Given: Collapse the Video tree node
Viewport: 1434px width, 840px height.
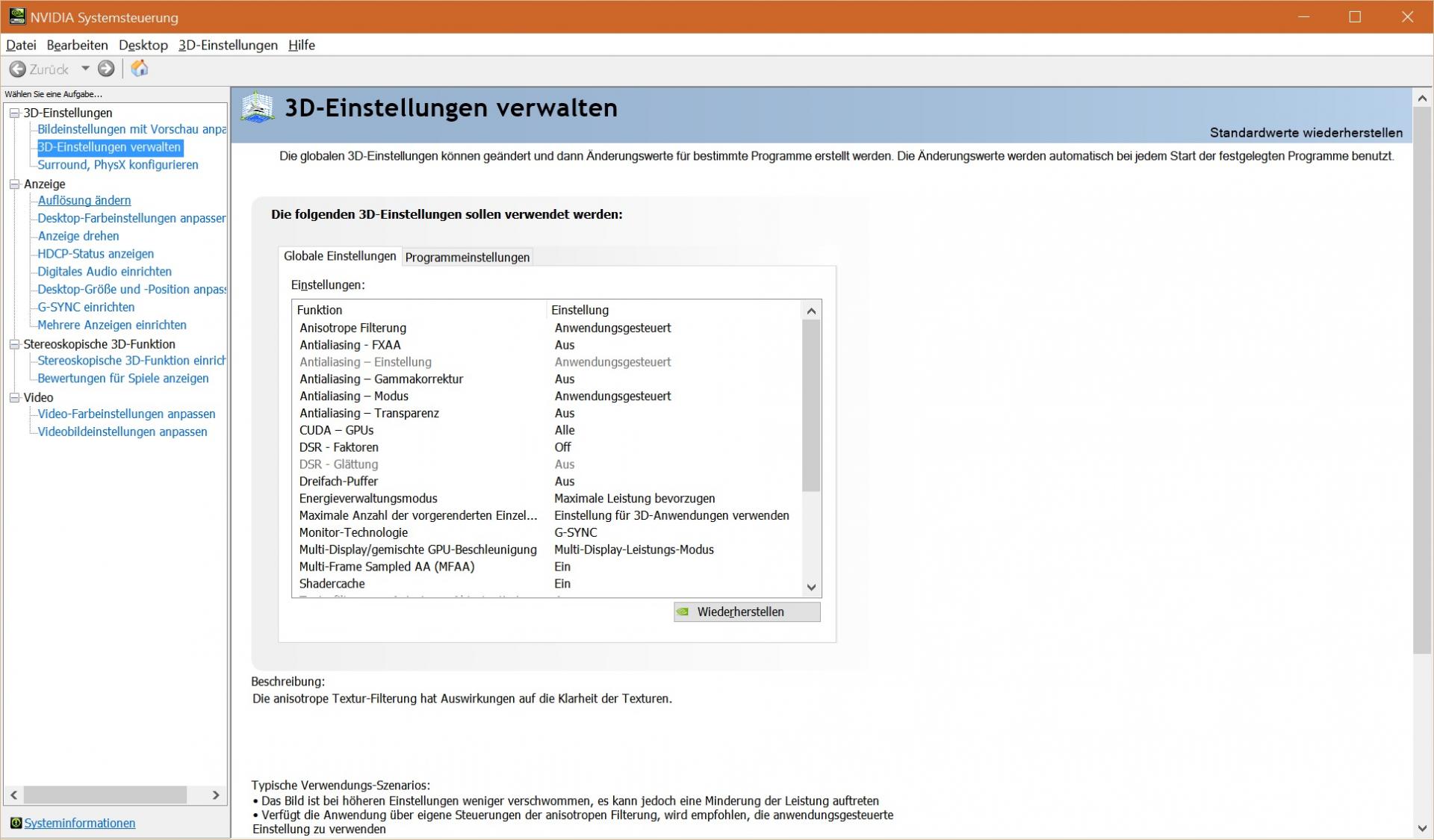Looking at the screenshot, I should 14,398.
